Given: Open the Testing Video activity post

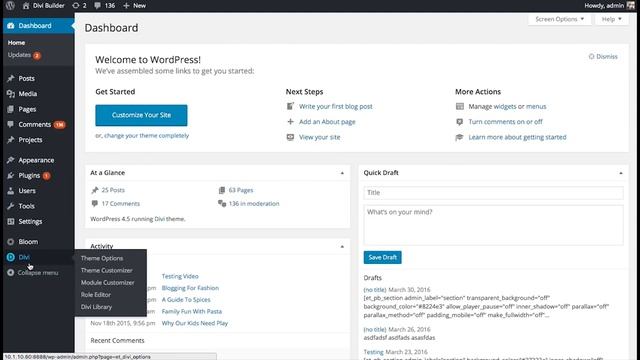Looking at the screenshot, I should pos(180,276).
